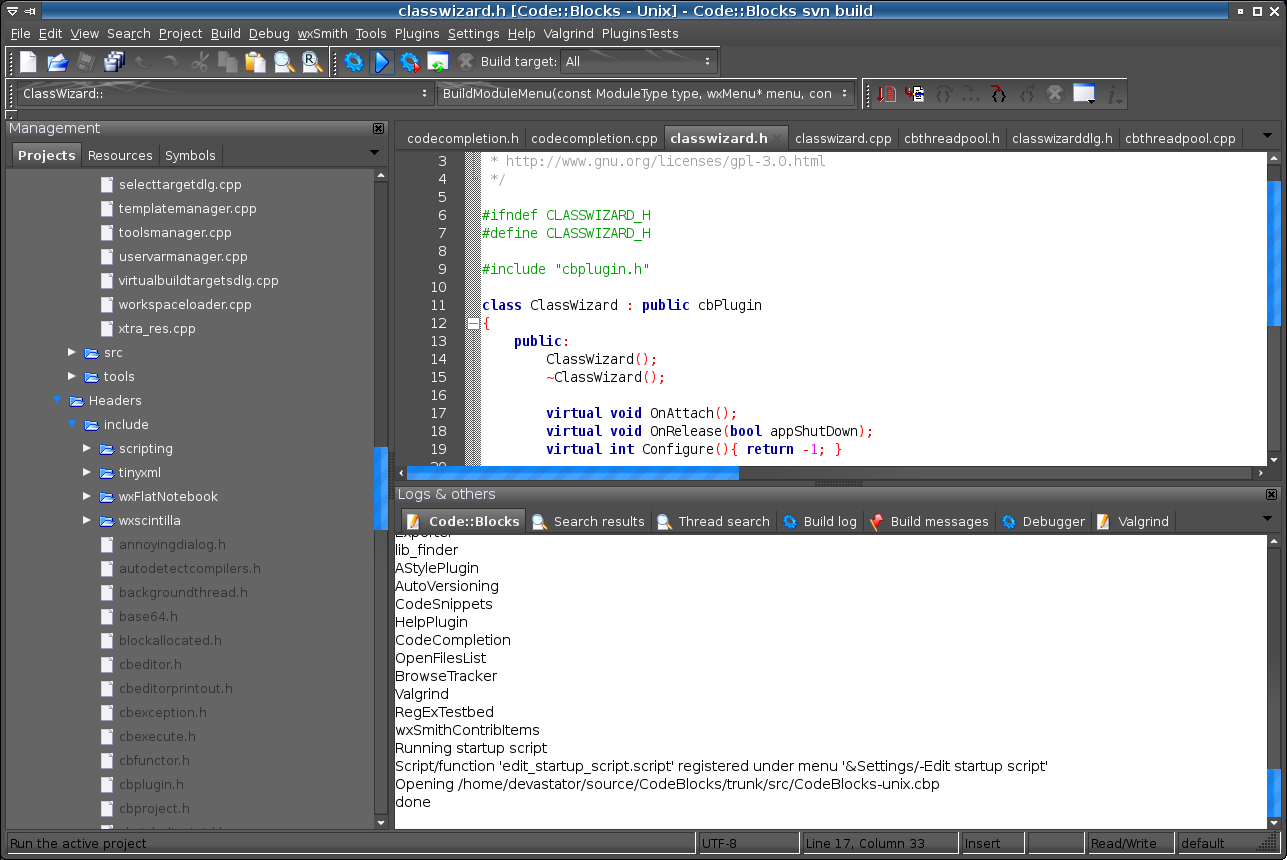Click the Stop debugger icon
This screenshot has height=860, width=1287.
1054,94
